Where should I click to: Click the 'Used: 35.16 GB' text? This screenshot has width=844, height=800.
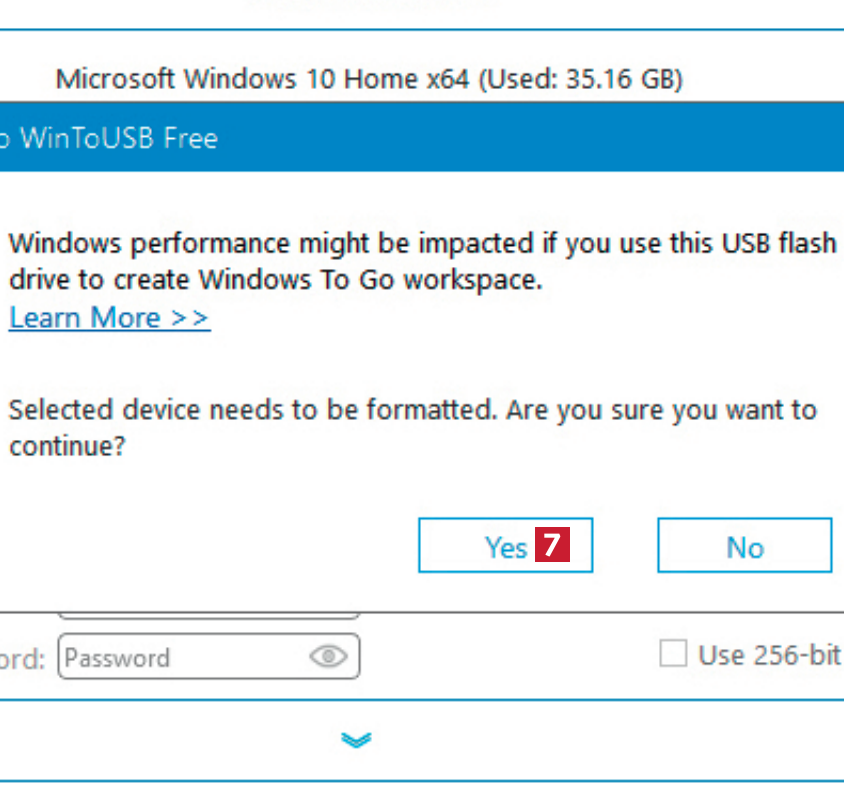(x=582, y=79)
